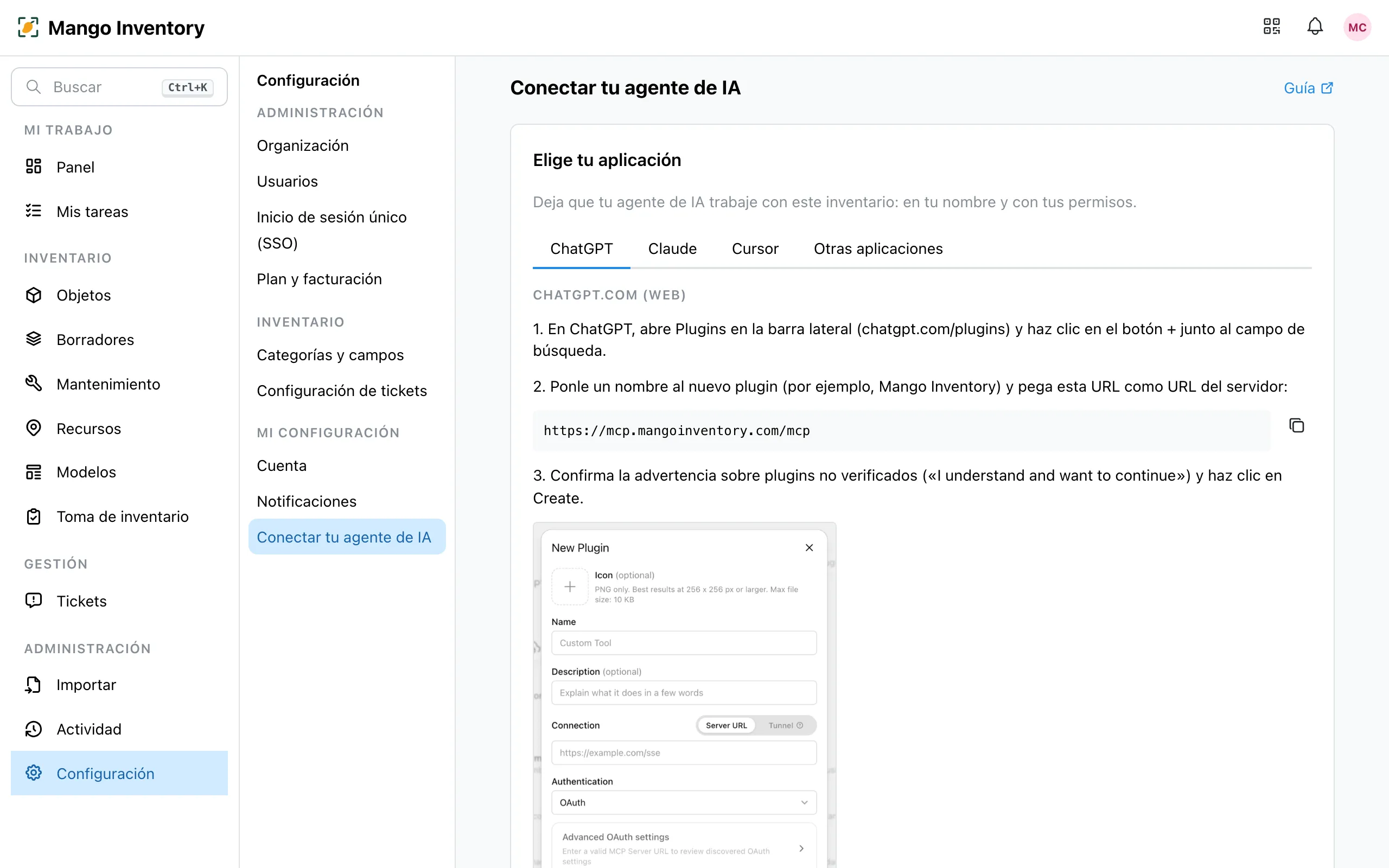
Task: Click the MCP URL code box
Action: tap(901, 431)
